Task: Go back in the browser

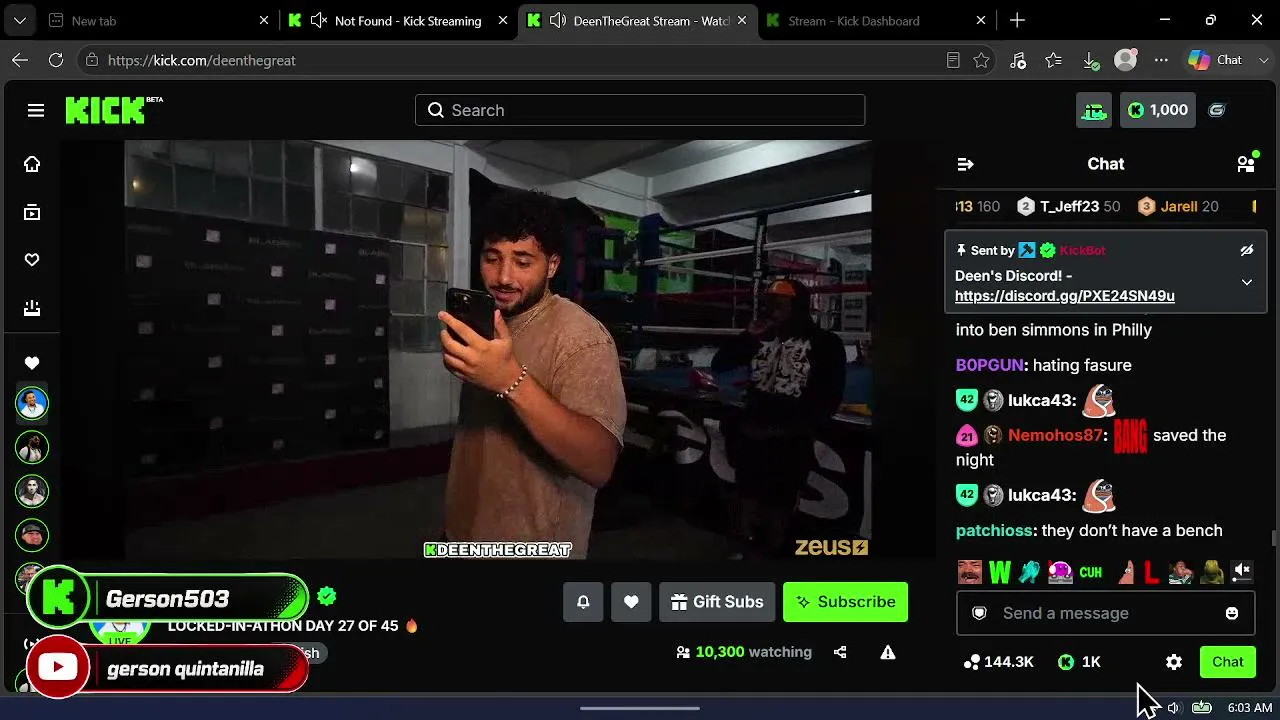Action: click(20, 60)
